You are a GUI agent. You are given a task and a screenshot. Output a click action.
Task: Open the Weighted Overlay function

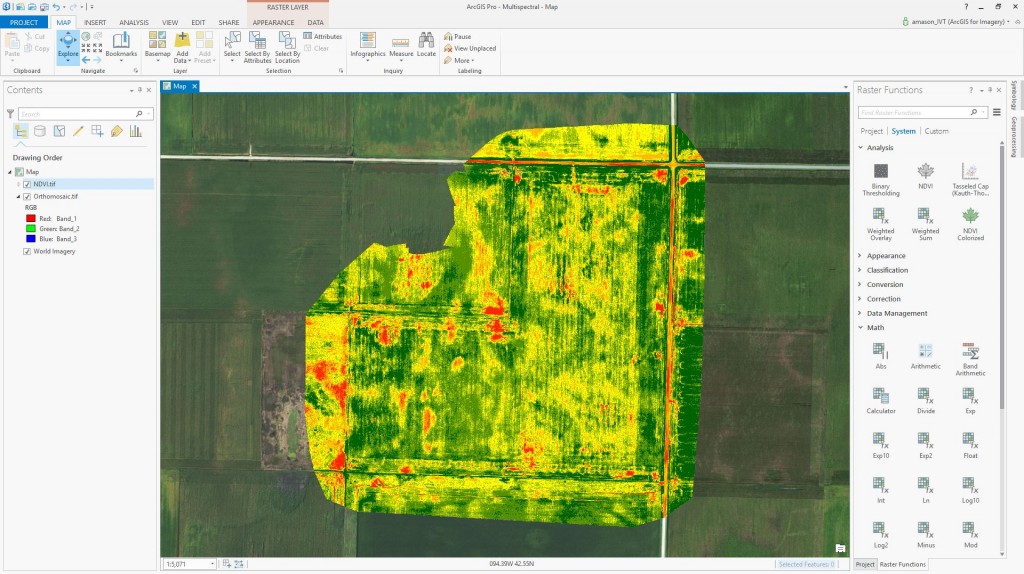click(x=880, y=224)
